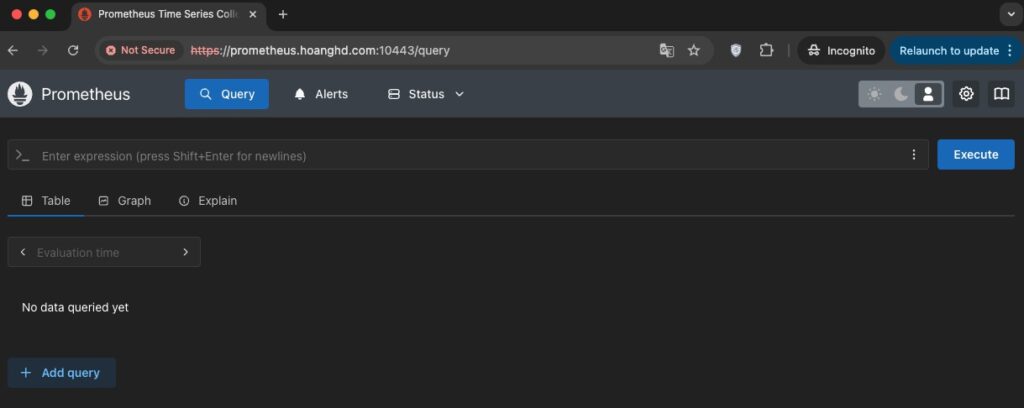Reload the page
Viewport: 1024px width, 408px height.
[73, 50]
